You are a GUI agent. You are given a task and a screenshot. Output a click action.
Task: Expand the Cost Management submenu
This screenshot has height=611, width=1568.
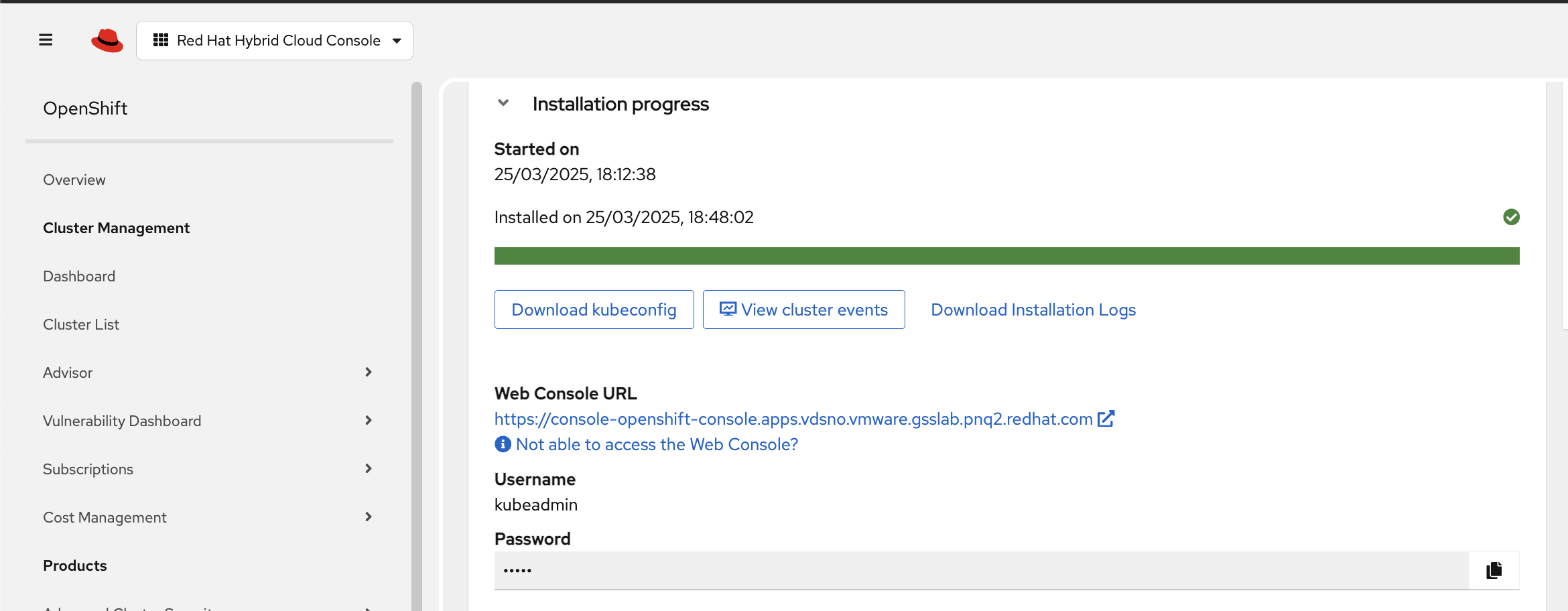tap(368, 517)
